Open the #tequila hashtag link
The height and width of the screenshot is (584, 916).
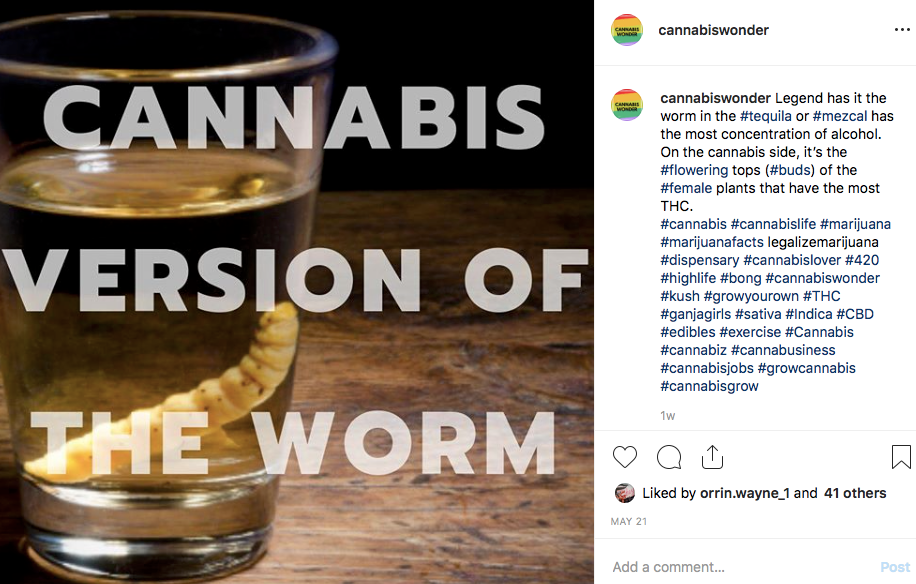(765, 116)
